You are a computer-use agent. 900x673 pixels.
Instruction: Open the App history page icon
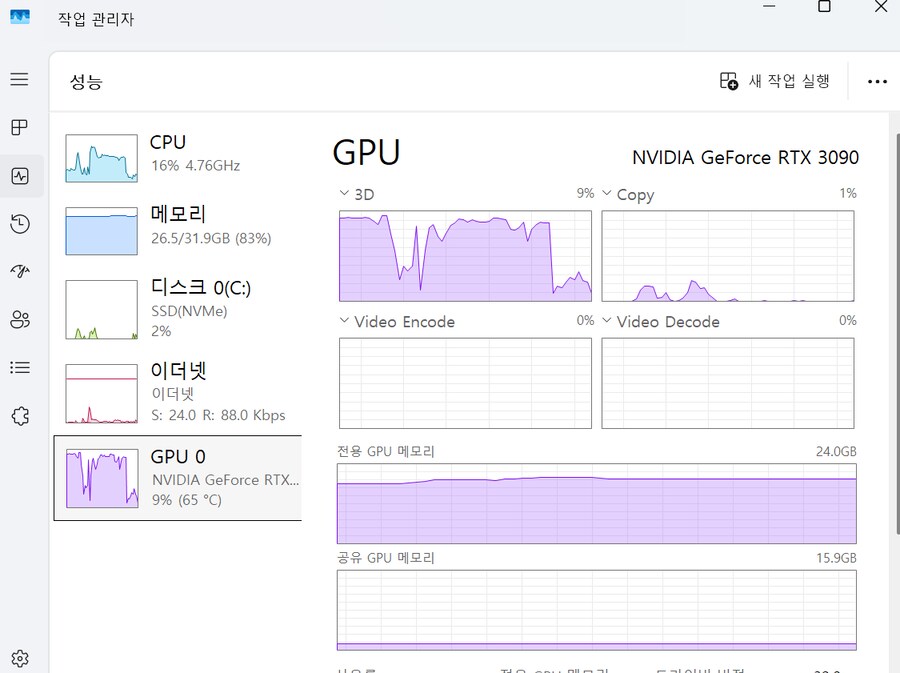20,224
